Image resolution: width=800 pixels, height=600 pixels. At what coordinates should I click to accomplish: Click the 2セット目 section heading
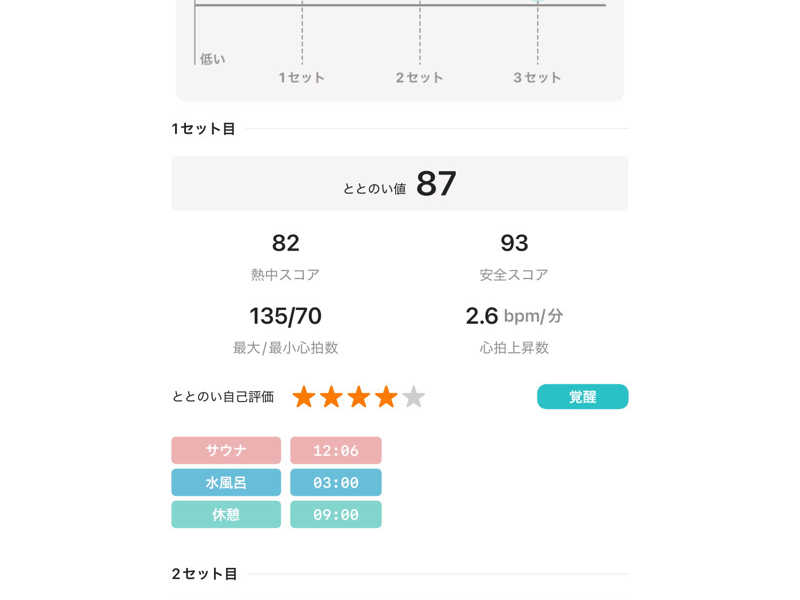tap(204, 574)
